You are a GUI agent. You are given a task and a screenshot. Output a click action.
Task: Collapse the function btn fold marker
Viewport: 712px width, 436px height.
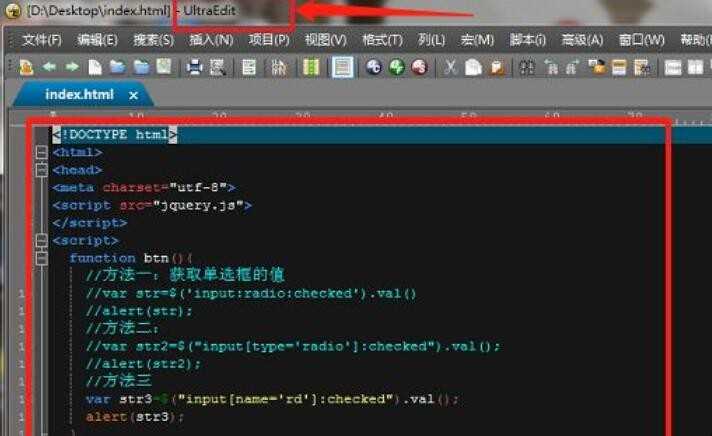(41, 258)
